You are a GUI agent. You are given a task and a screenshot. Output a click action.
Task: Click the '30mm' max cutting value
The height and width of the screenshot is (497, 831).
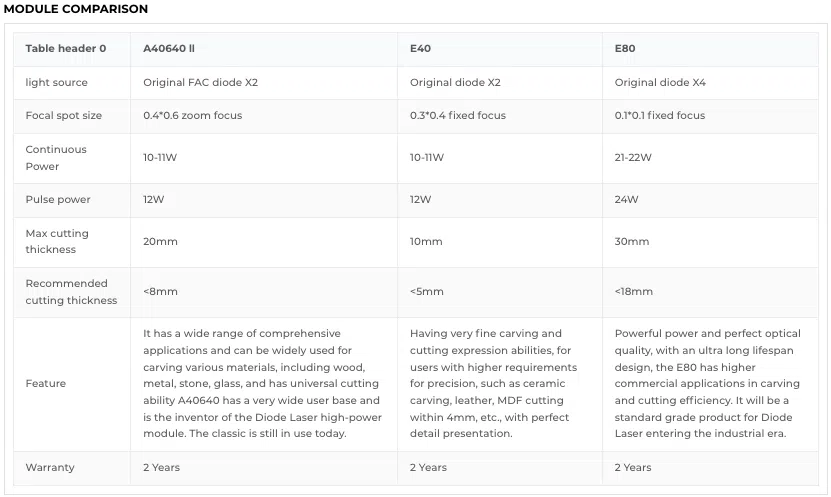(632, 242)
